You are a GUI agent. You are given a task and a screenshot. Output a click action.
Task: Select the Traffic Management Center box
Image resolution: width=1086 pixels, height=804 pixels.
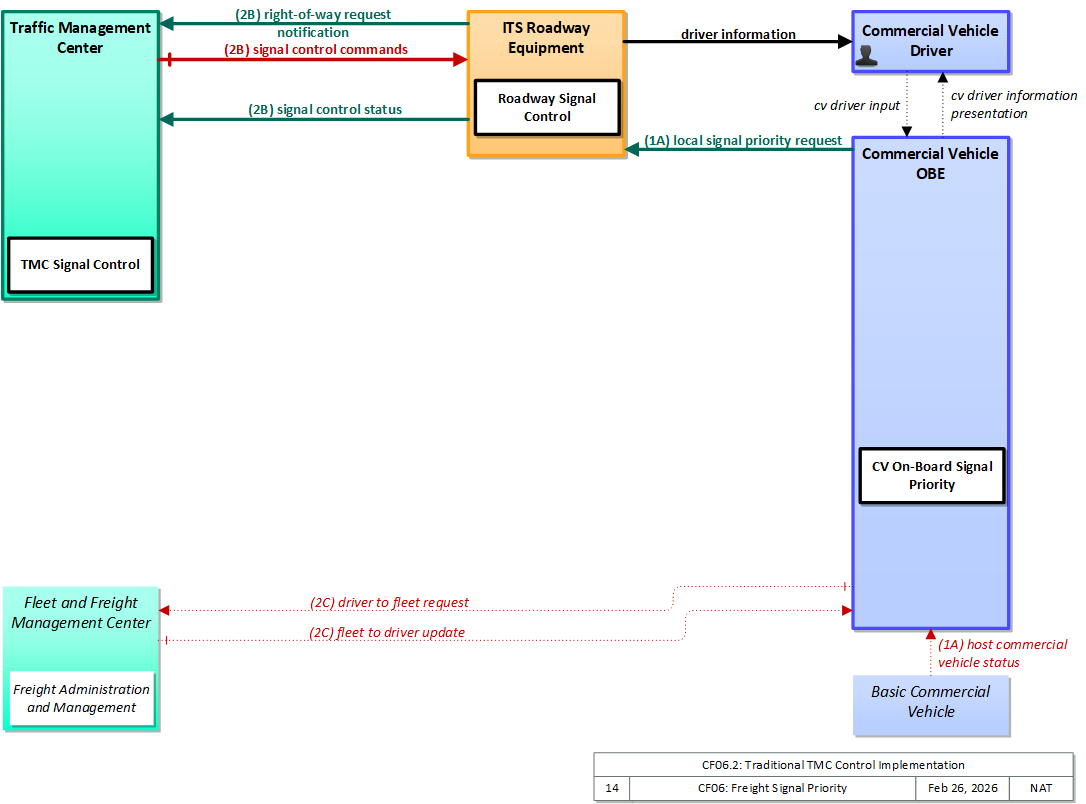[x=81, y=155]
